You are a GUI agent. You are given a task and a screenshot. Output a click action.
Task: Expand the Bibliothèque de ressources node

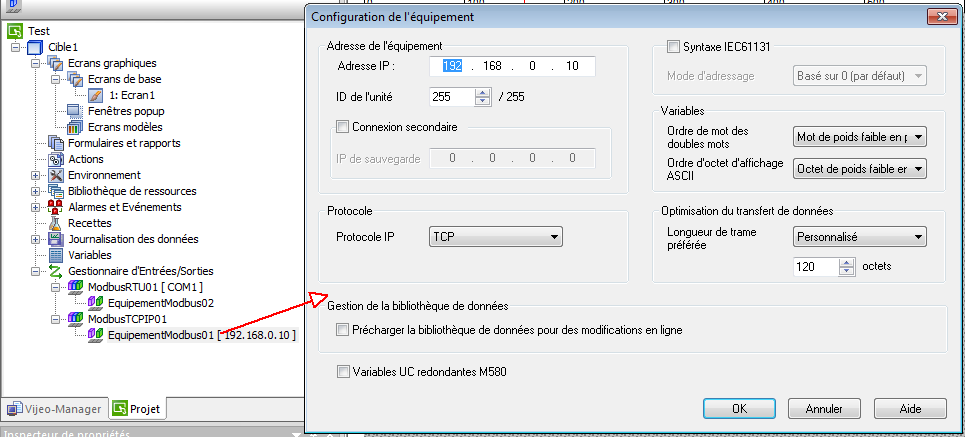(x=35, y=191)
